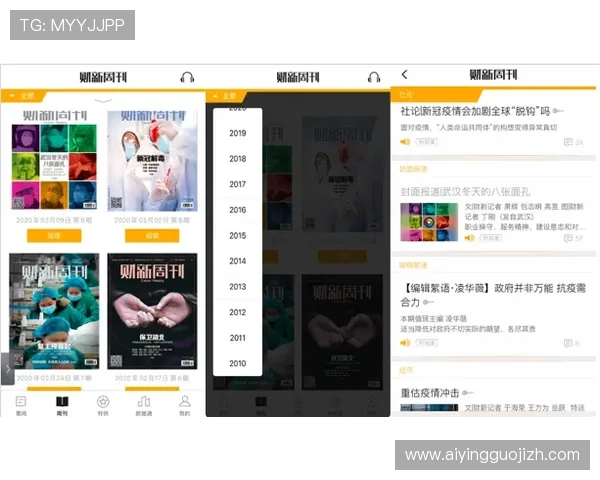Tap headphone icon in first screen header
600x480 pixels.
point(186,77)
